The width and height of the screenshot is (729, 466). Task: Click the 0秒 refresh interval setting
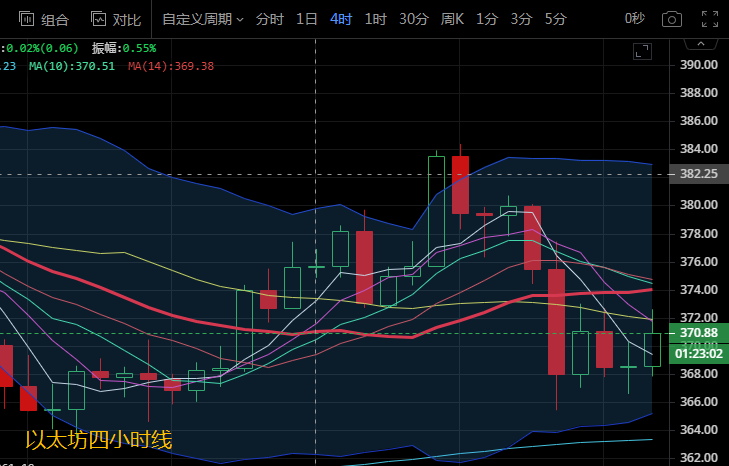635,19
